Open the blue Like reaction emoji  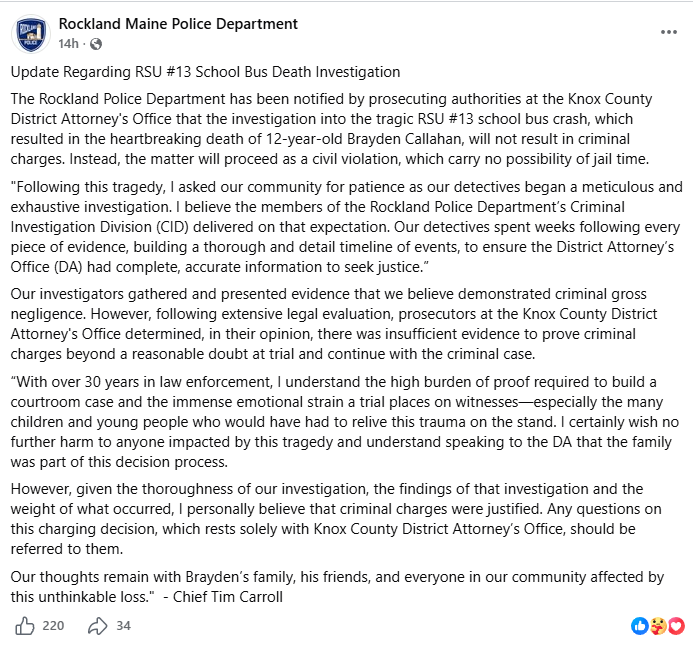pos(640,626)
